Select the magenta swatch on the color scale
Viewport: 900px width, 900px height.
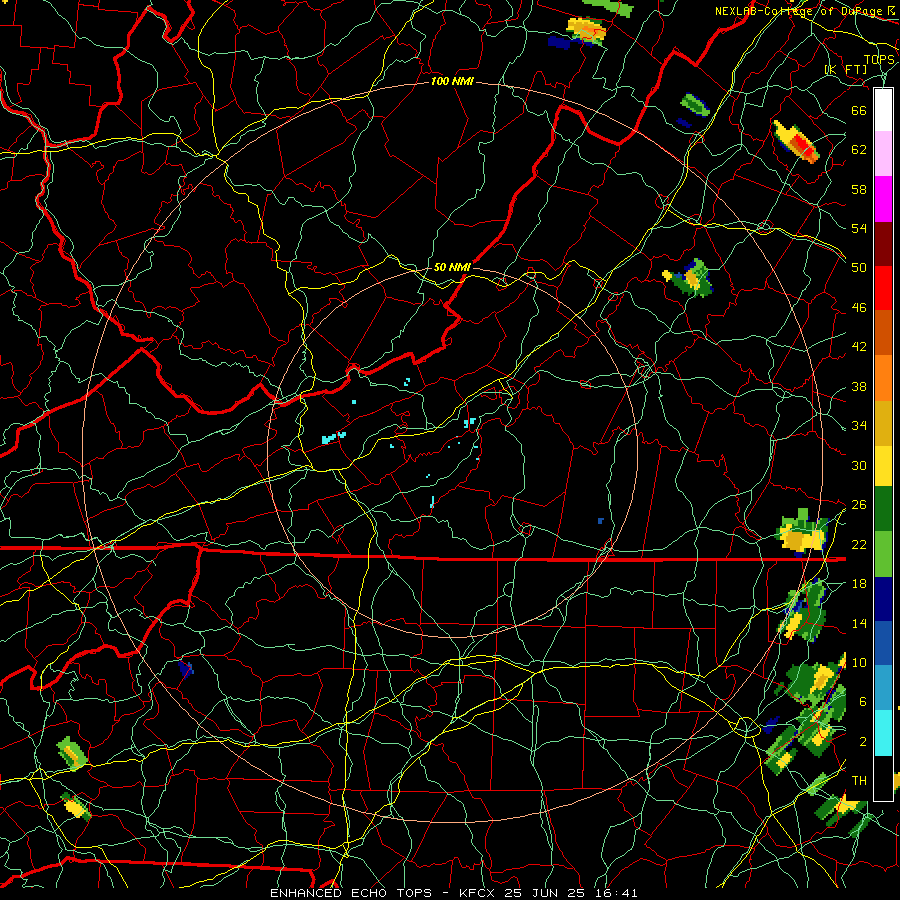click(883, 199)
